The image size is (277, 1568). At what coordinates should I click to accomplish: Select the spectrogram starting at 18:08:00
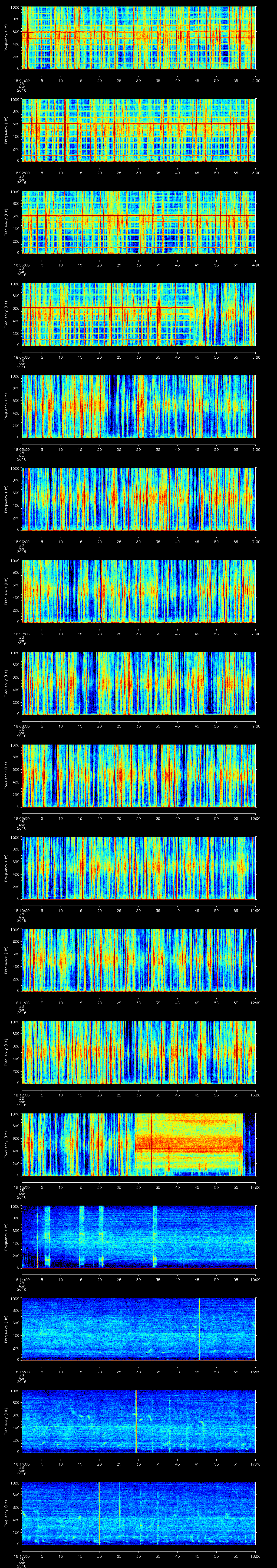coord(139,683)
